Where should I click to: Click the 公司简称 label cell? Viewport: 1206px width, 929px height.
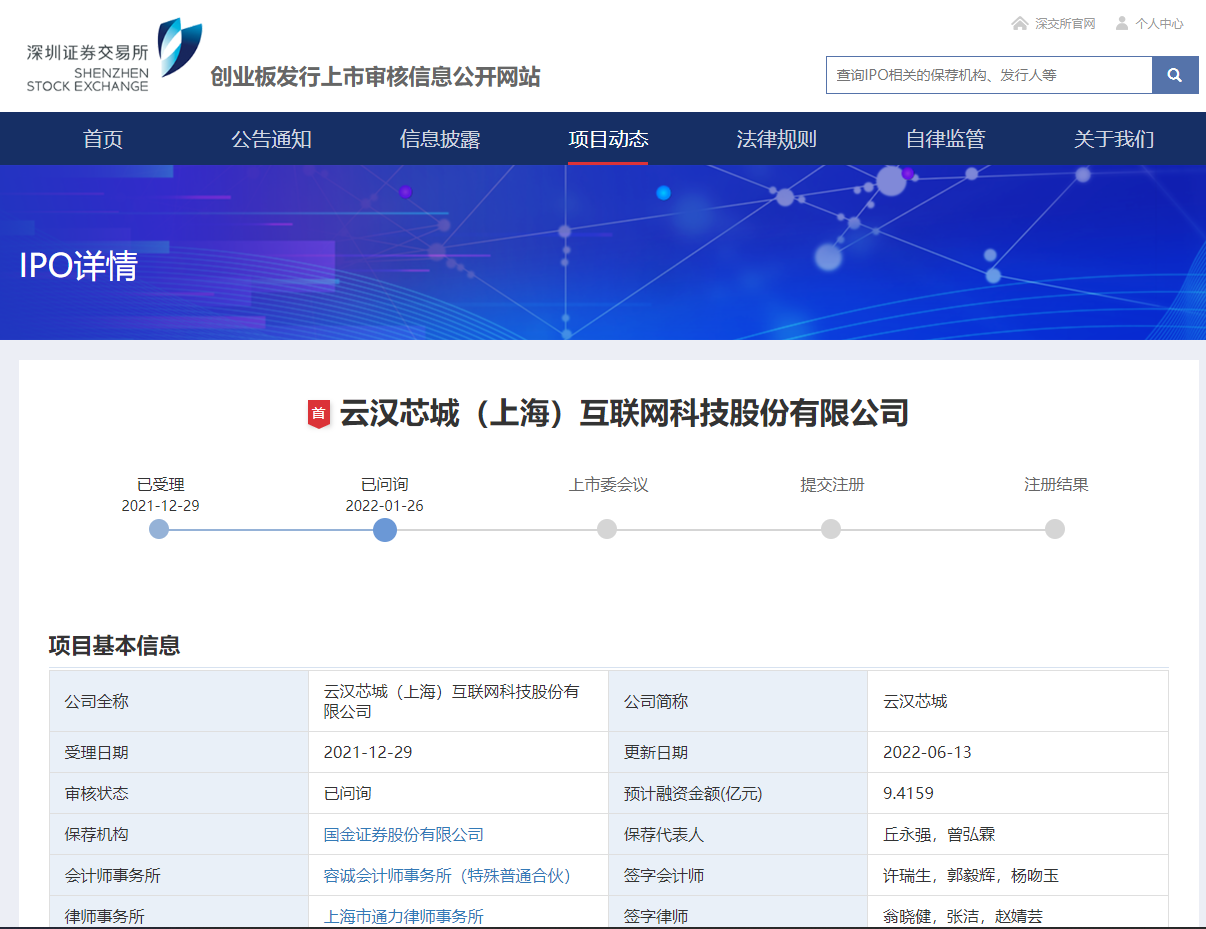738,701
